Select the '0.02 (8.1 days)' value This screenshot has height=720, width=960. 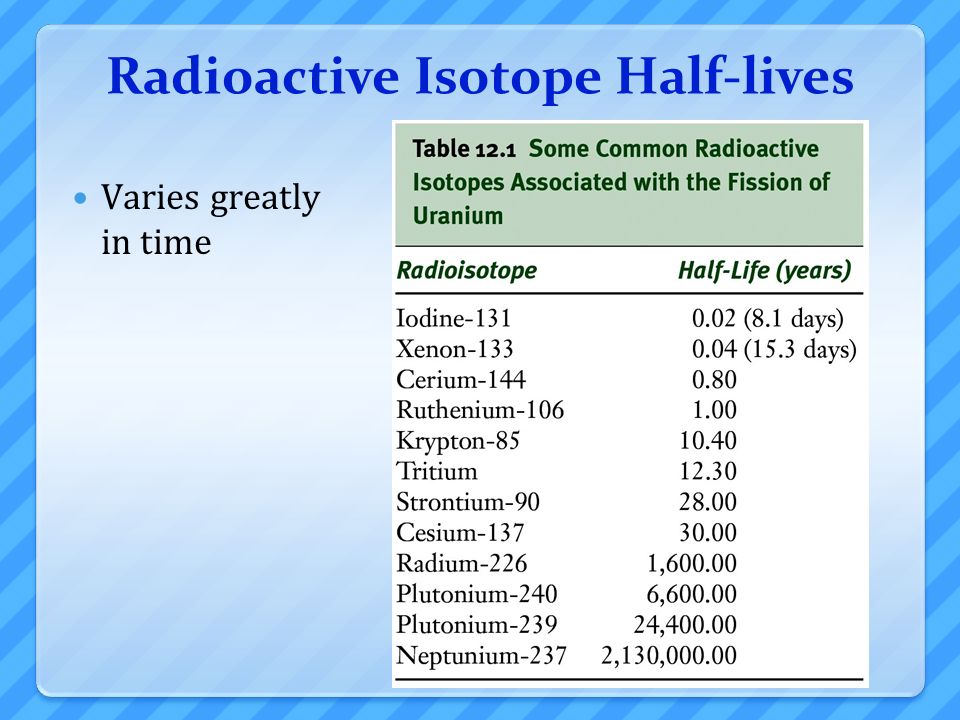[768, 319]
